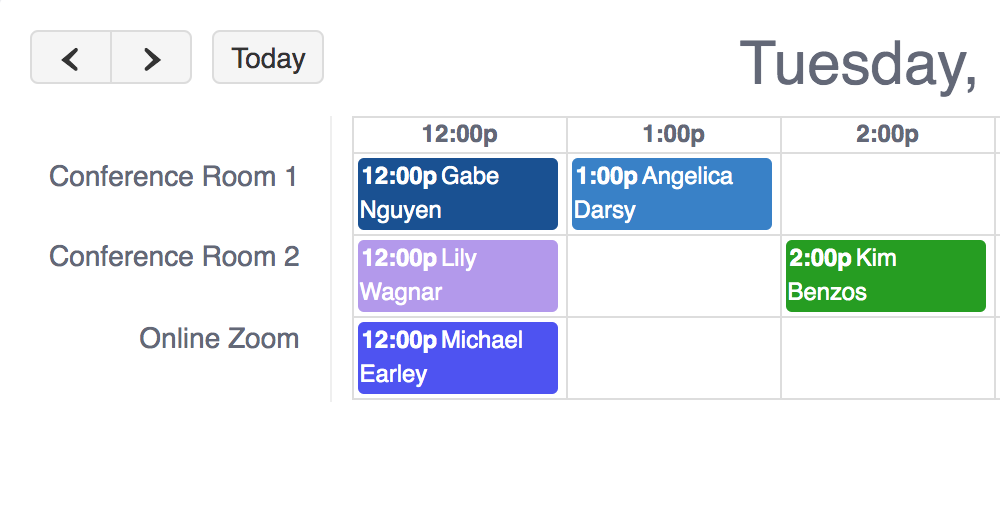Open Gabe Nguyen's 12:00p booking
Screen dimensions: 1000x520
click(x=458, y=194)
